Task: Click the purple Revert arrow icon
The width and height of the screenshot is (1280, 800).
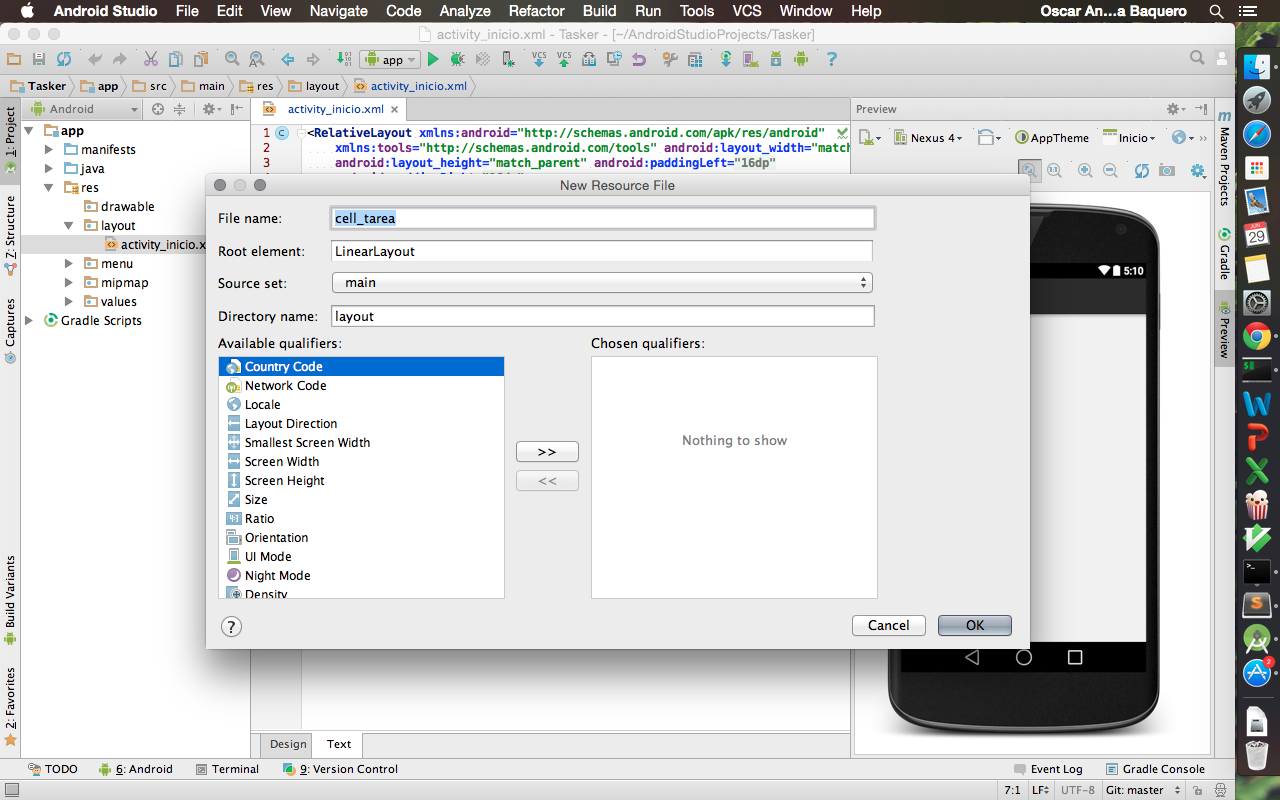Action: coord(639,60)
